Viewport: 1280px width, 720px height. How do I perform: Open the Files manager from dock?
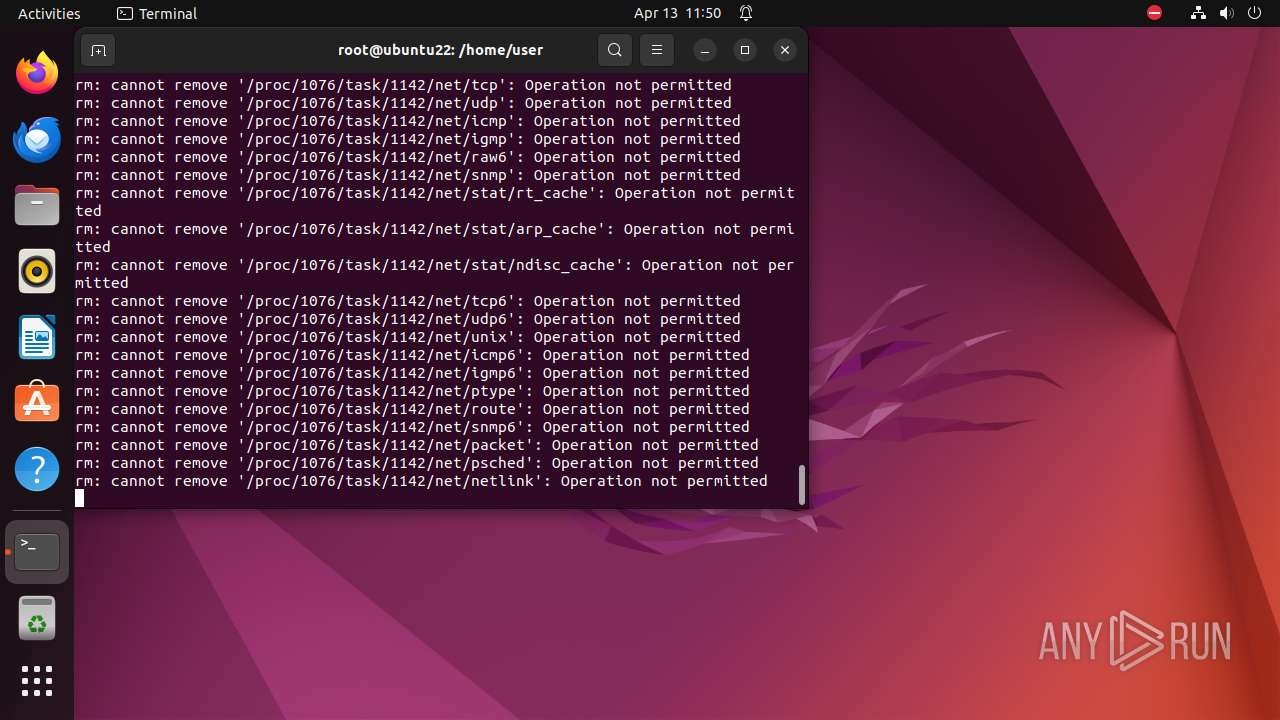click(x=37, y=205)
